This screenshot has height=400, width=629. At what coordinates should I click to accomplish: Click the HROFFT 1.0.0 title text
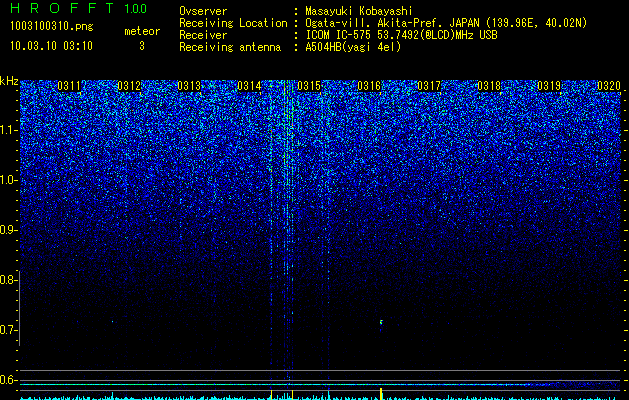coord(79,8)
